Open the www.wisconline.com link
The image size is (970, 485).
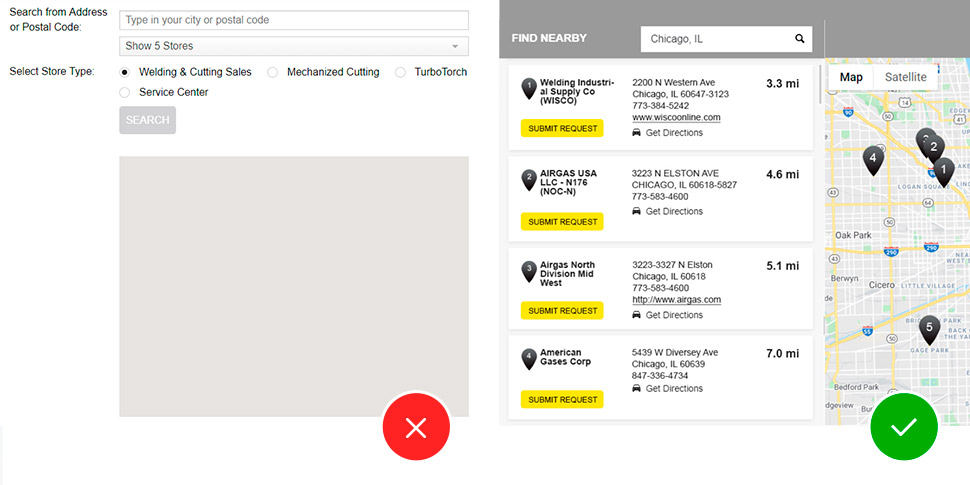pyautogui.click(x=676, y=118)
